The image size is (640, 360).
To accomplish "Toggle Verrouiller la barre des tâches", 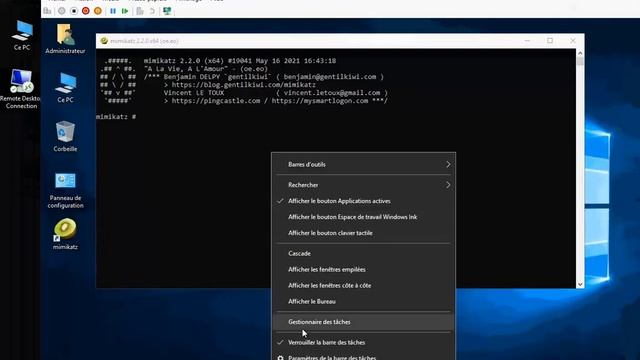I will coord(364,342).
